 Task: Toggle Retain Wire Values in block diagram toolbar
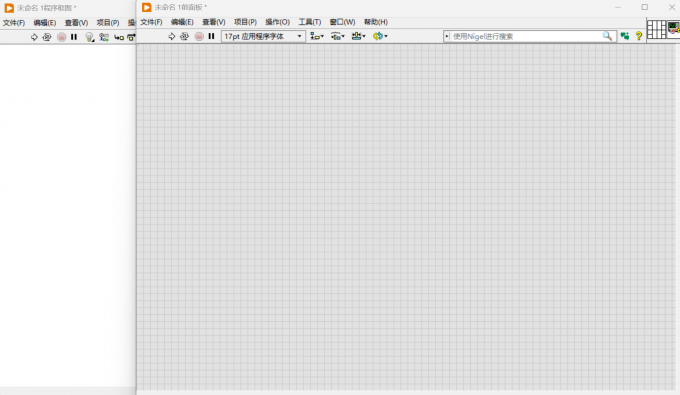pos(104,37)
